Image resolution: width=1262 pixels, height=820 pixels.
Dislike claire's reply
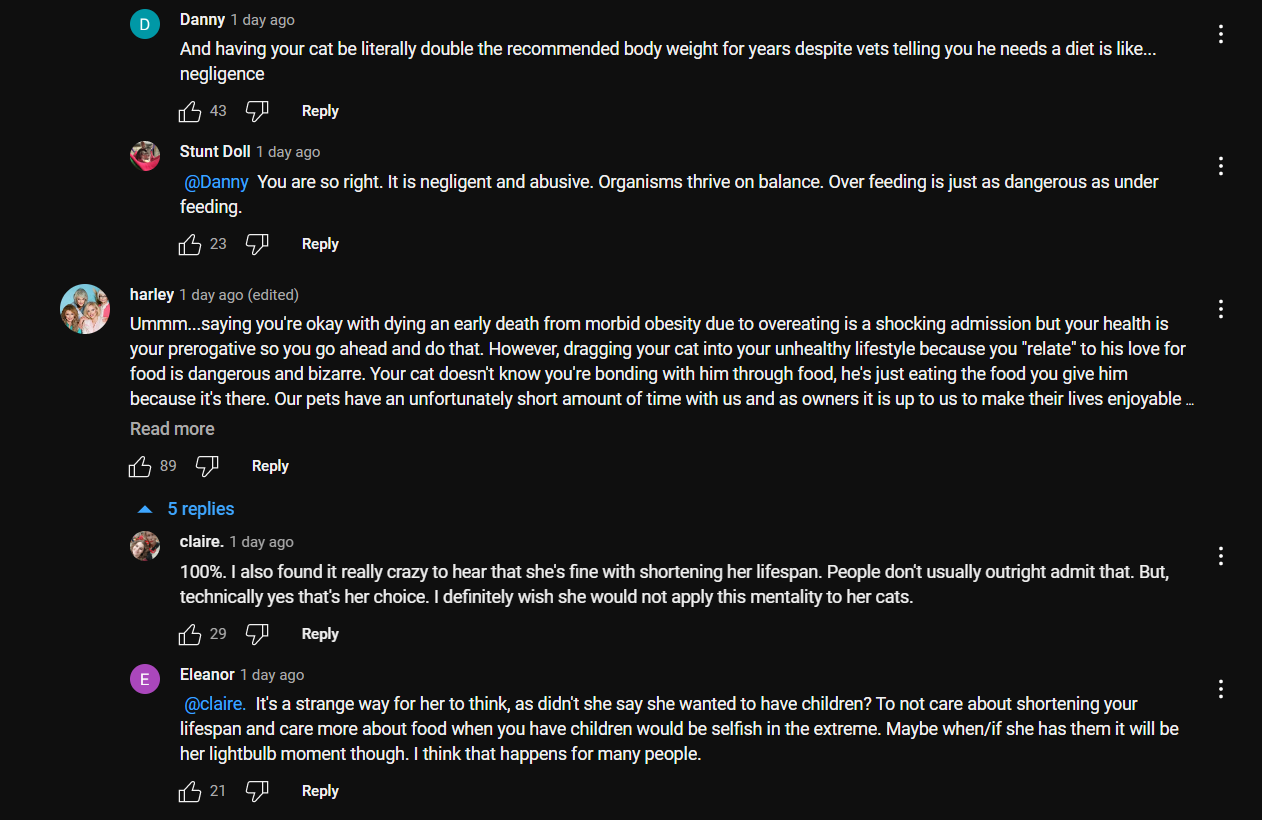257,634
